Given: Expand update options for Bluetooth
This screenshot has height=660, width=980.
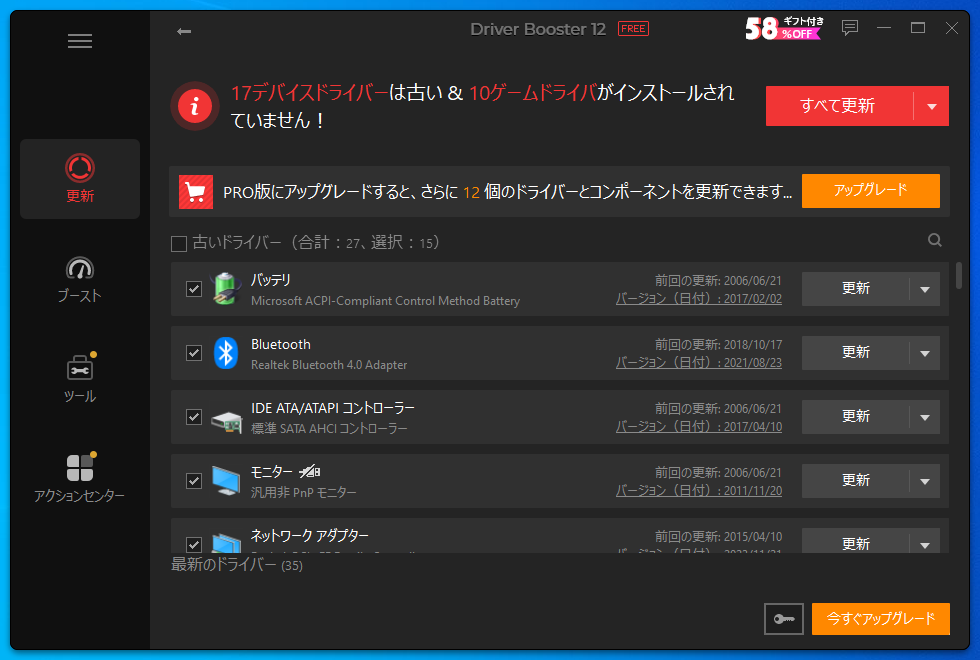Looking at the screenshot, I should 925,353.
